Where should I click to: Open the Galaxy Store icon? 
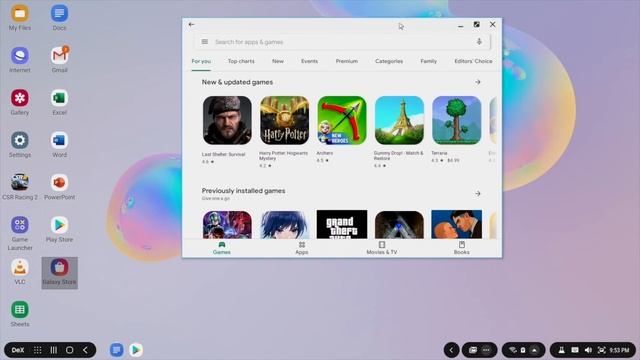[59, 273]
